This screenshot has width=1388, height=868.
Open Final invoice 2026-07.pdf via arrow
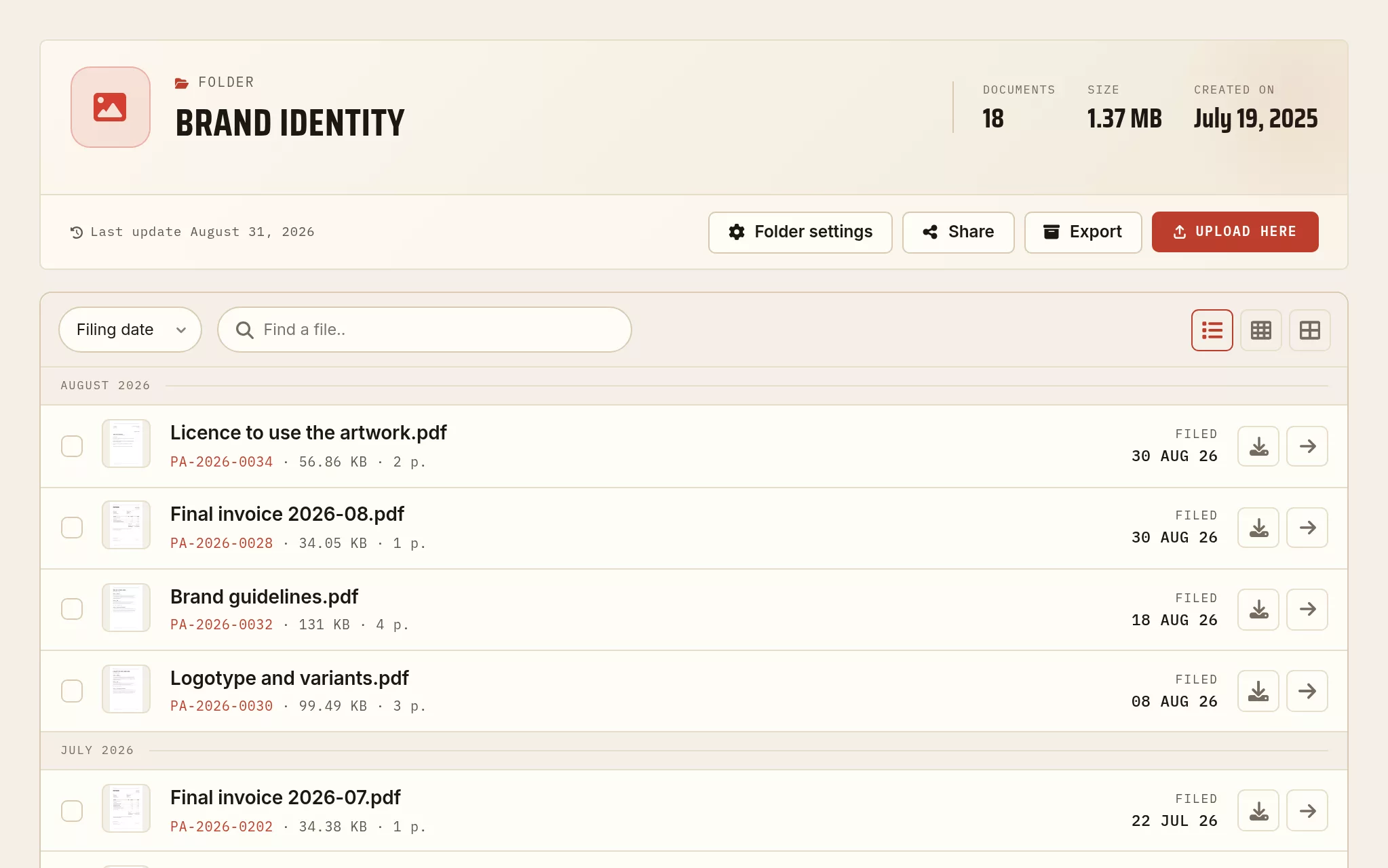(1307, 811)
